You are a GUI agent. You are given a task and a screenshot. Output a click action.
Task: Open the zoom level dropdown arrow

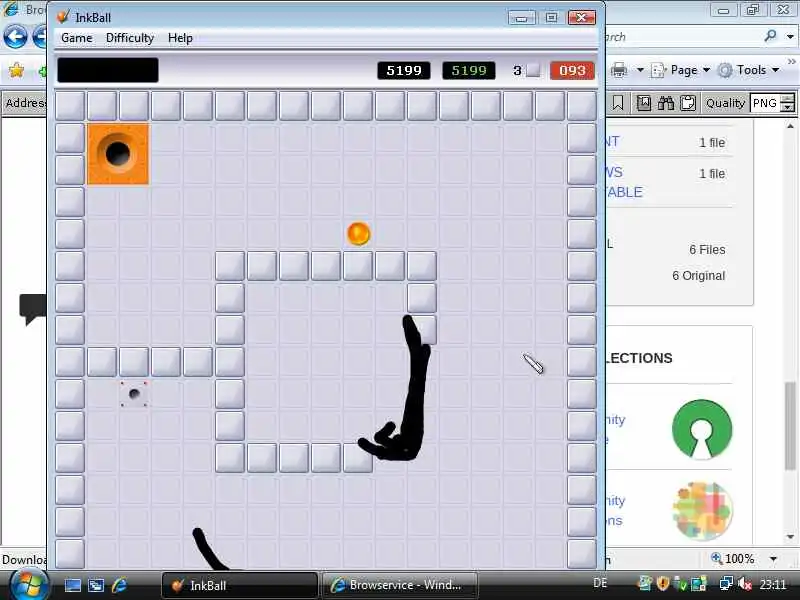pos(773,559)
